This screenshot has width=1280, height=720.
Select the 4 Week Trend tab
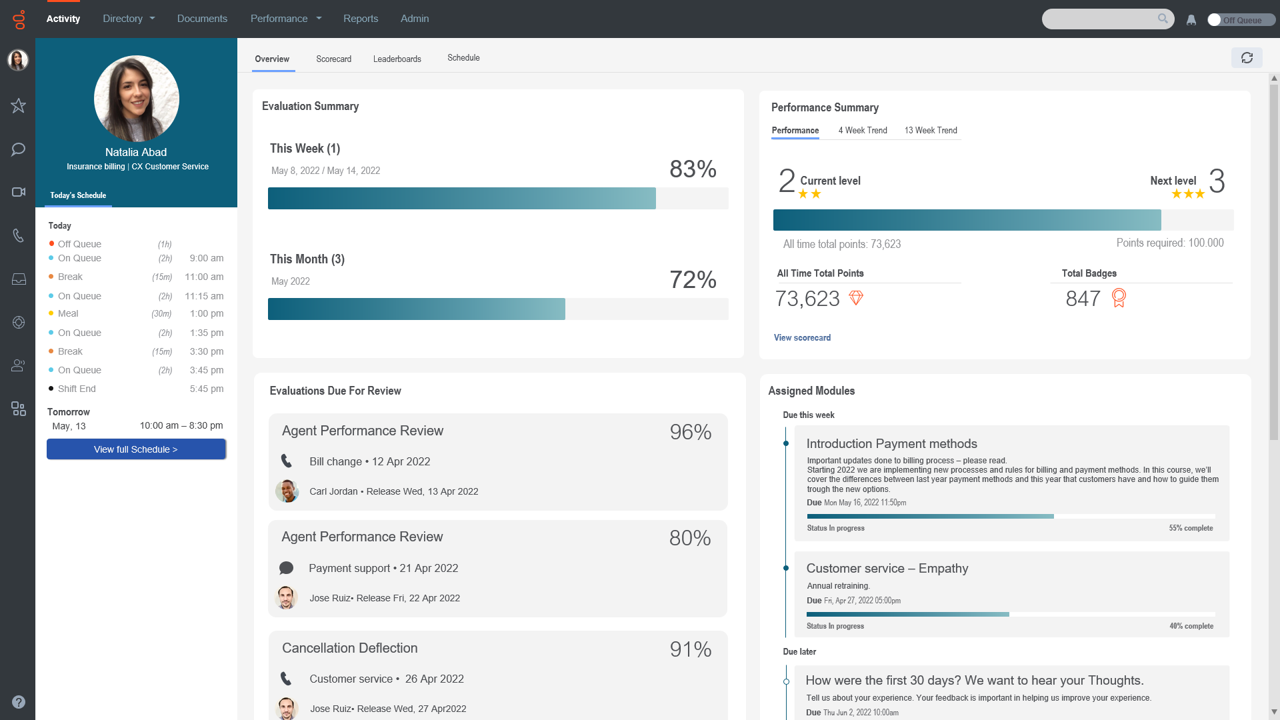pyautogui.click(x=862, y=130)
